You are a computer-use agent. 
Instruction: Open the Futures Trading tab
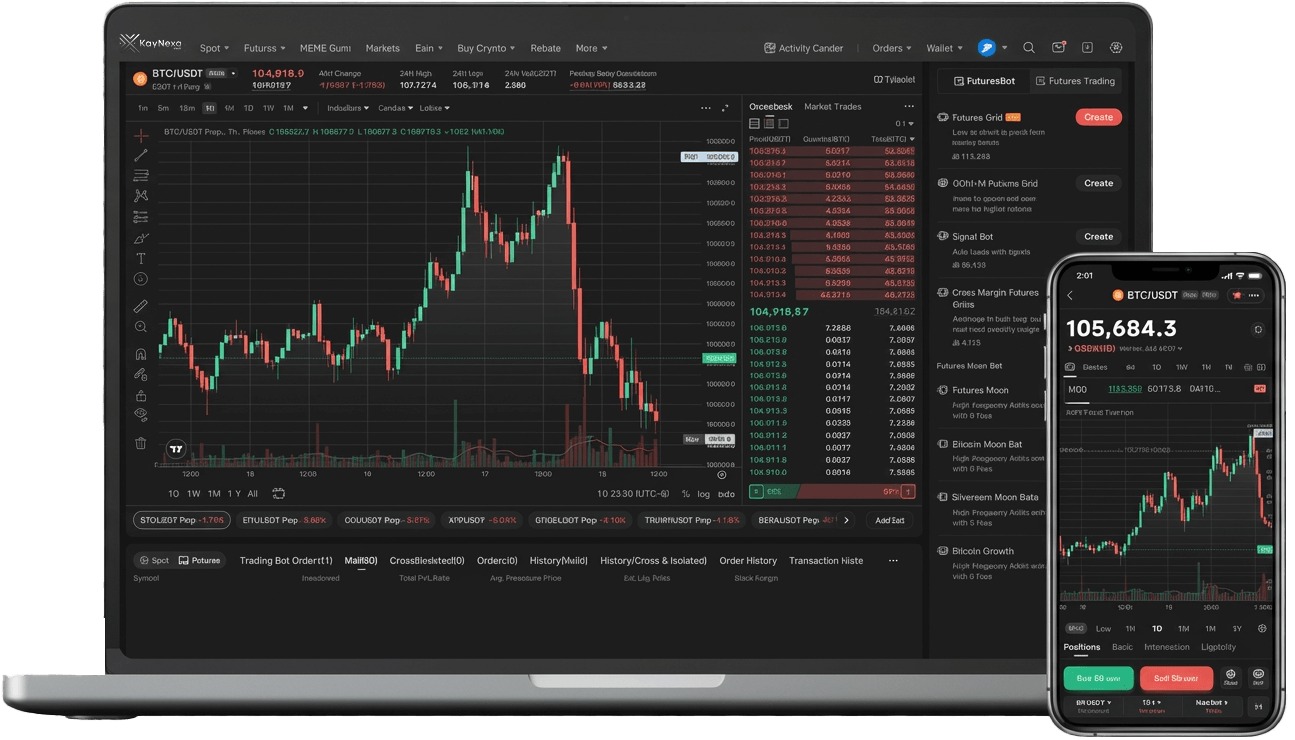[1074, 81]
